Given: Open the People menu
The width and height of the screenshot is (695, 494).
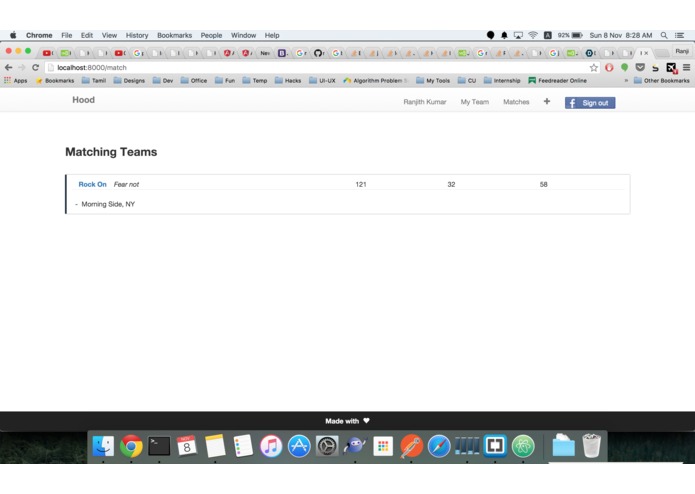Looking at the screenshot, I should [211, 35].
